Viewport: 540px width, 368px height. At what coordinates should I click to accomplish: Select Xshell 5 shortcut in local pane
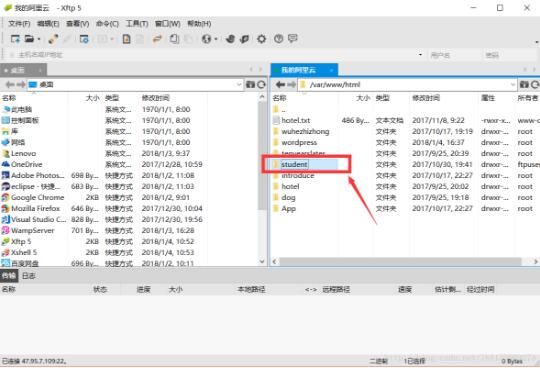[24, 253]
